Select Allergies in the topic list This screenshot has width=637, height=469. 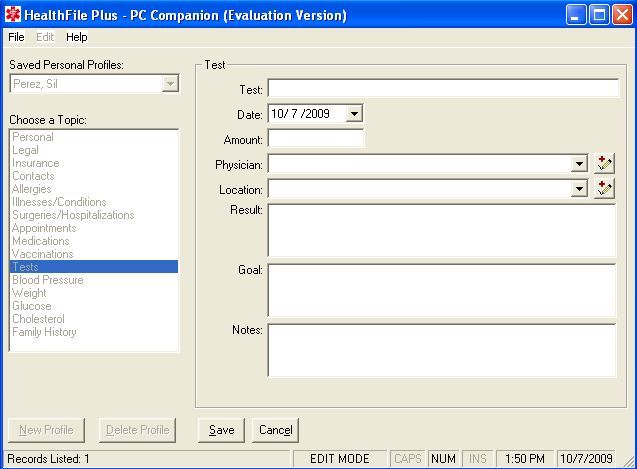coord(93,189)
